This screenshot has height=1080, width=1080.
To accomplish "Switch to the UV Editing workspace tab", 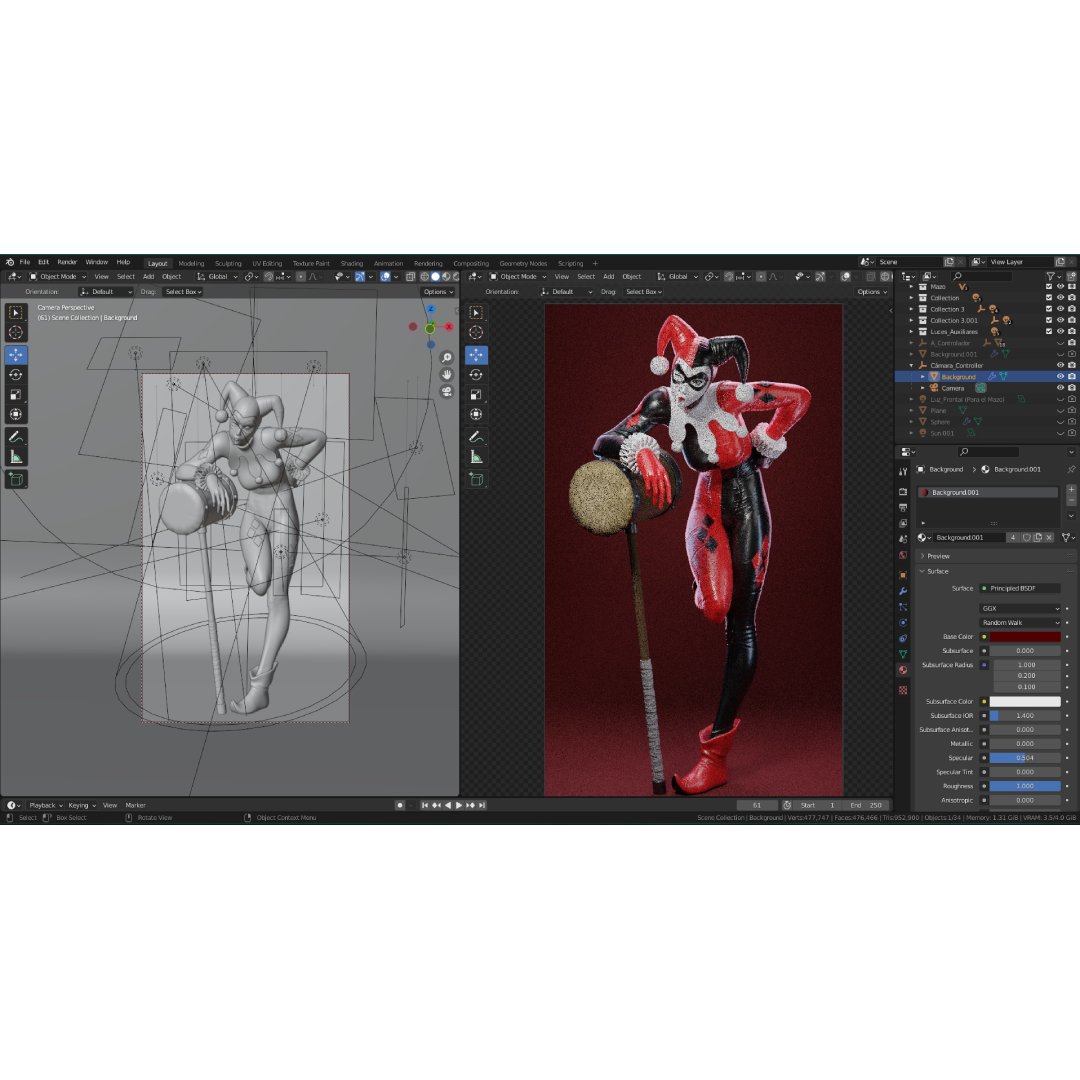I will [267, 264].
